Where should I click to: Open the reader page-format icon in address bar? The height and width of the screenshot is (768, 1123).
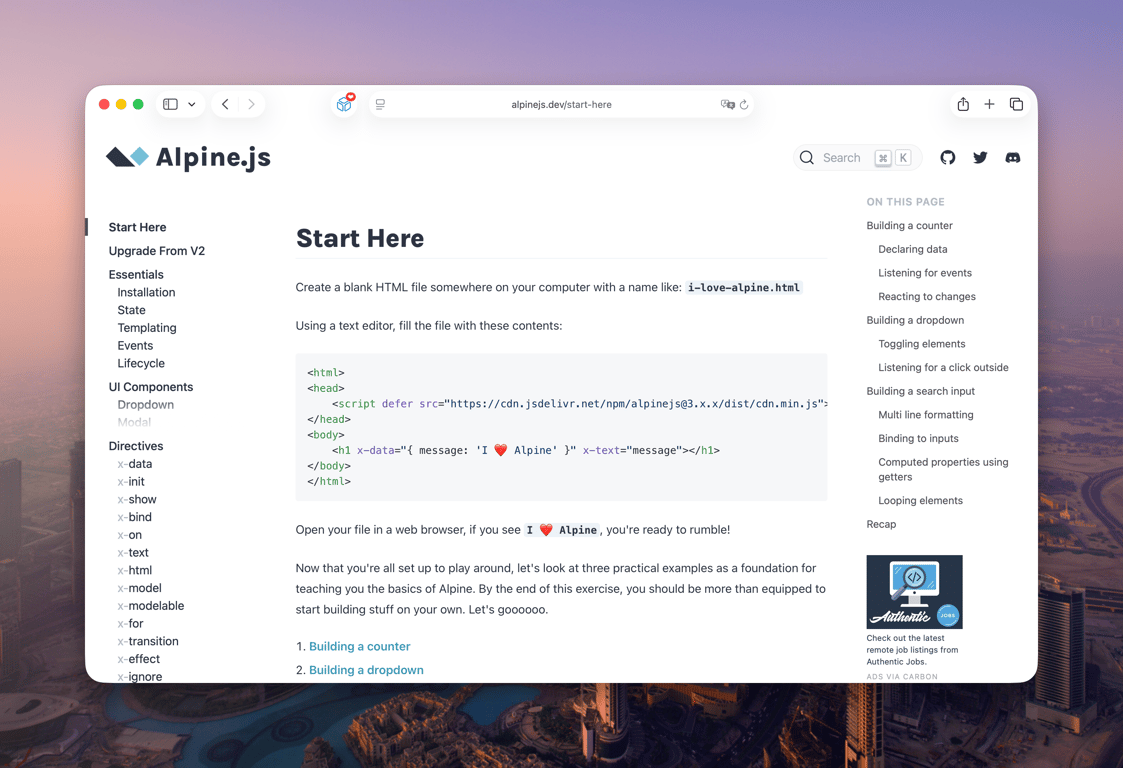click(380, 105)
